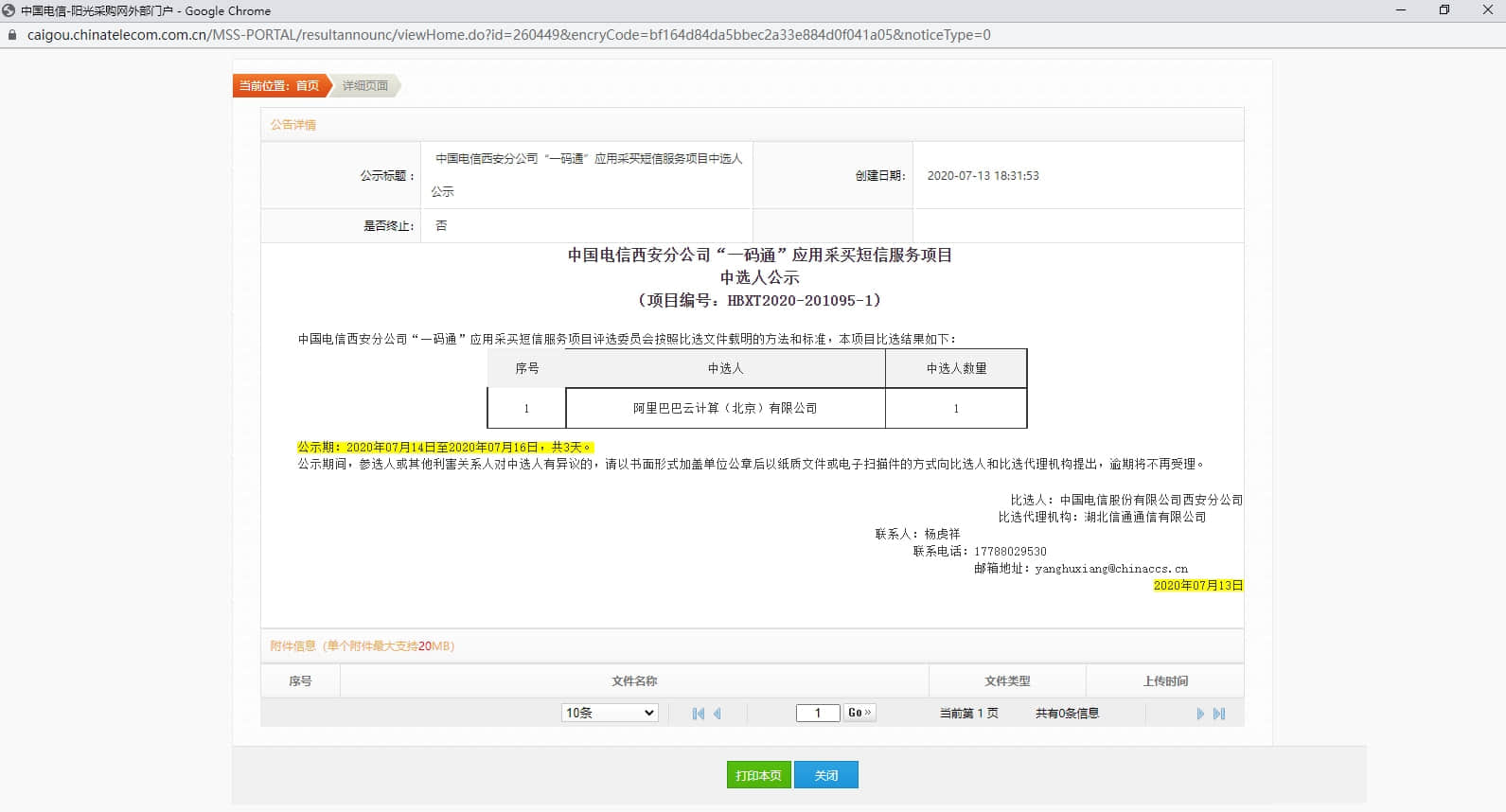1506x812 pixels.
Task: Jump to last page of attachments
Action: pos(1219,714)
